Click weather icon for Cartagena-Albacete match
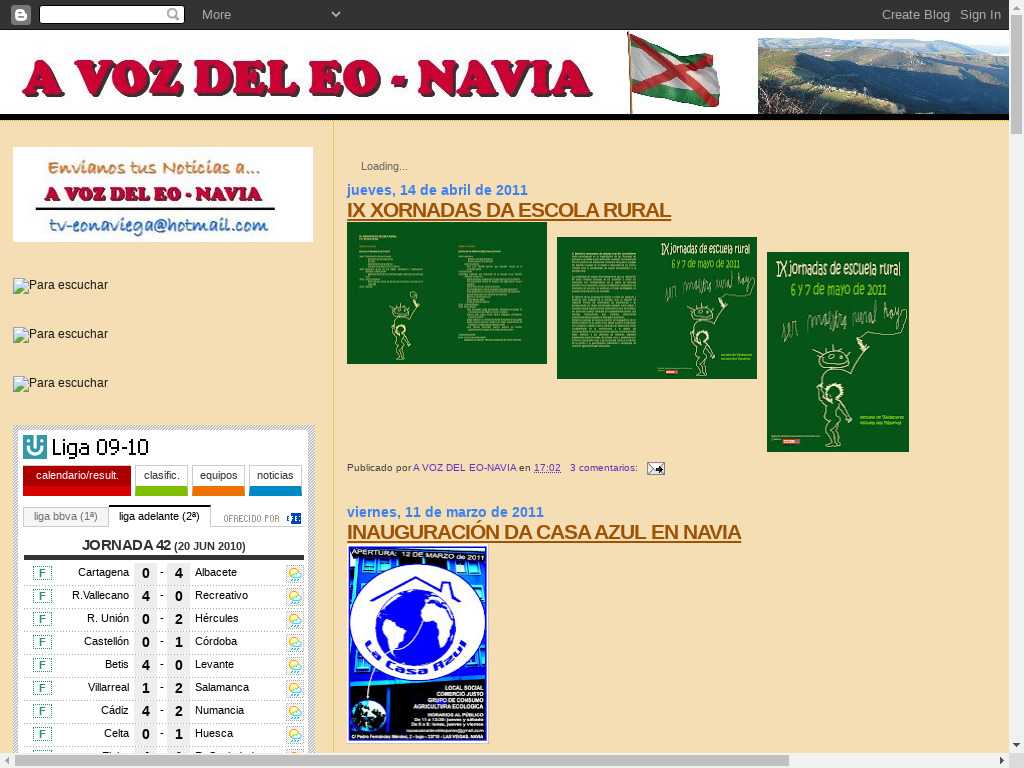This screenshot has width=1024, height=768. point(294,573)
